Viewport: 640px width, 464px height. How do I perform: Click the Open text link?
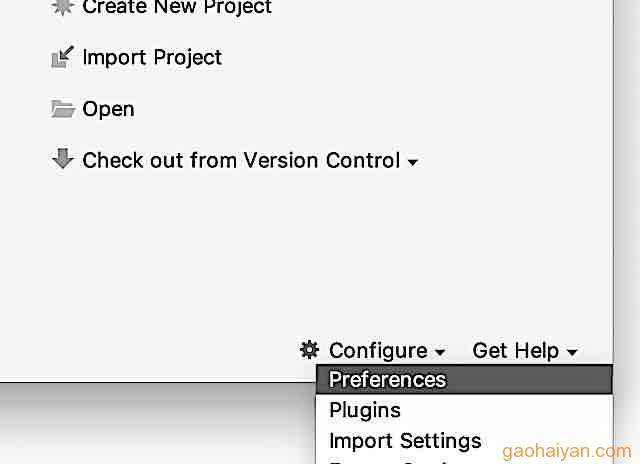tap(108, 109)
